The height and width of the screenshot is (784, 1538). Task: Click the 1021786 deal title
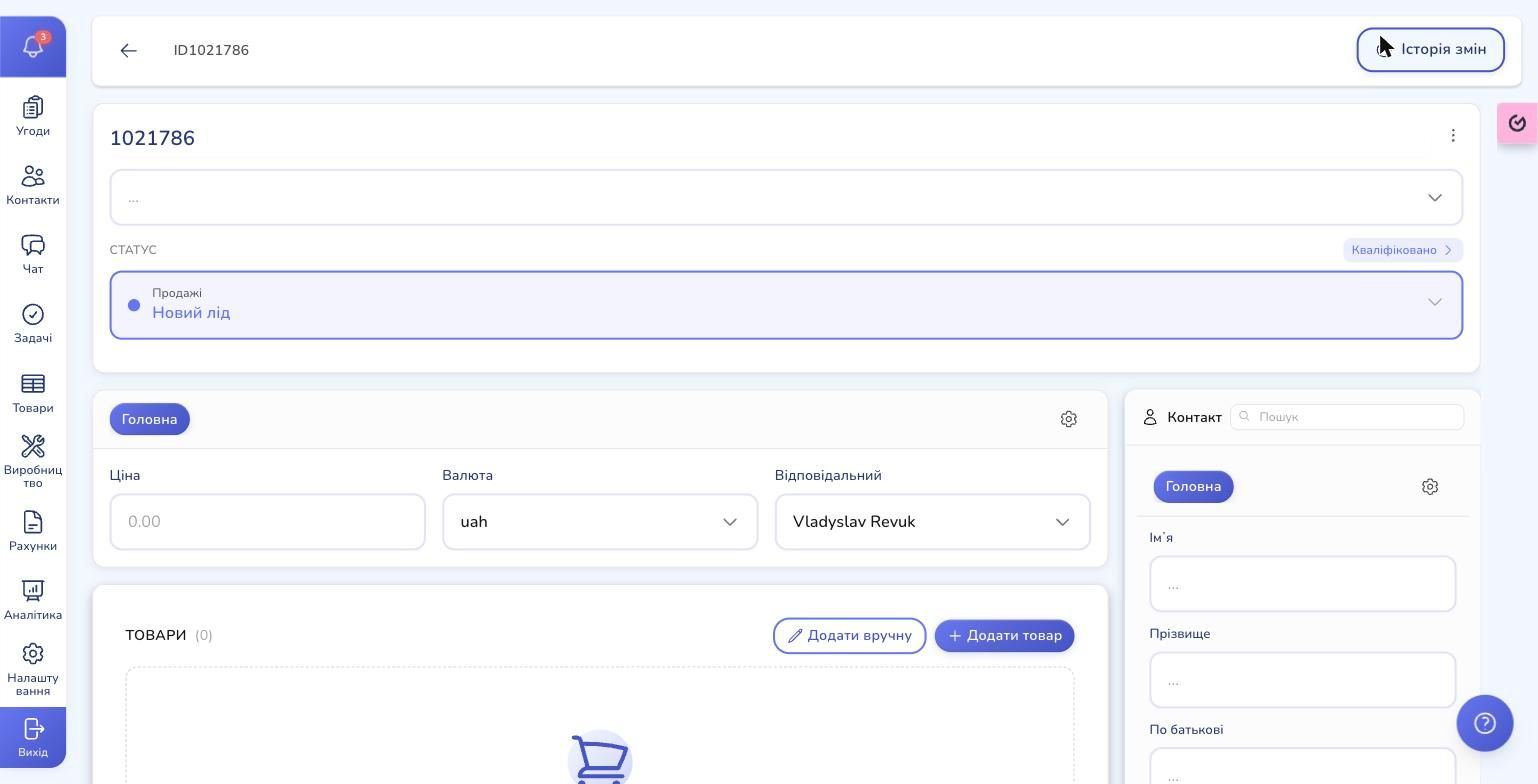point(152,138)
